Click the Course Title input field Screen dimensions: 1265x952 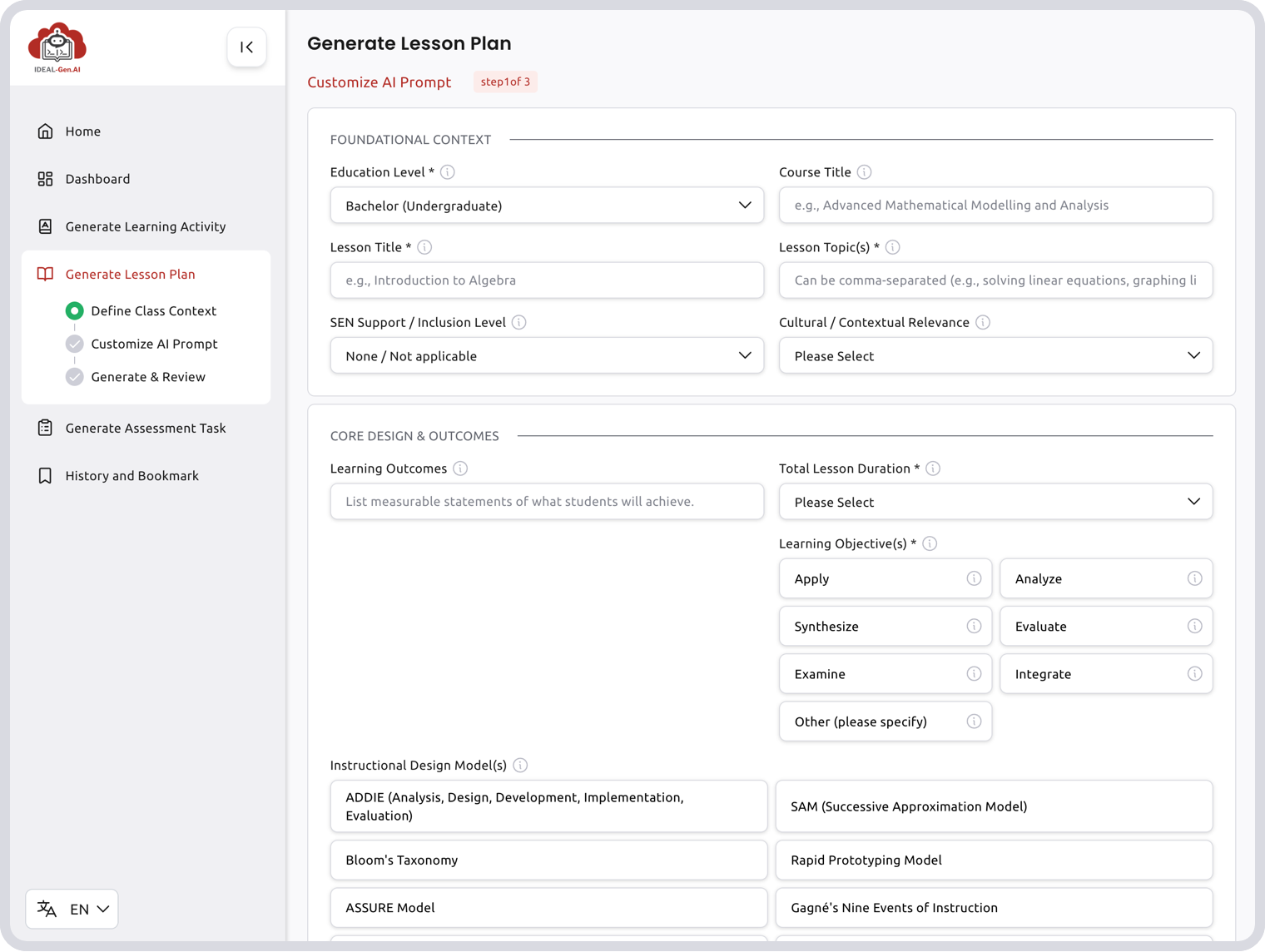click(995, 205)
